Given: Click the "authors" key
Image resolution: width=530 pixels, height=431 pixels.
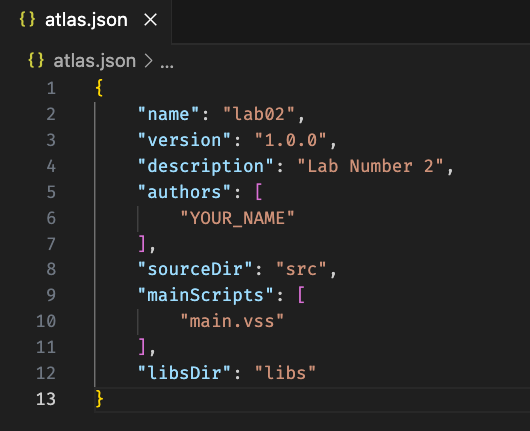Looking at the screenshot, I should coord(184,192).
